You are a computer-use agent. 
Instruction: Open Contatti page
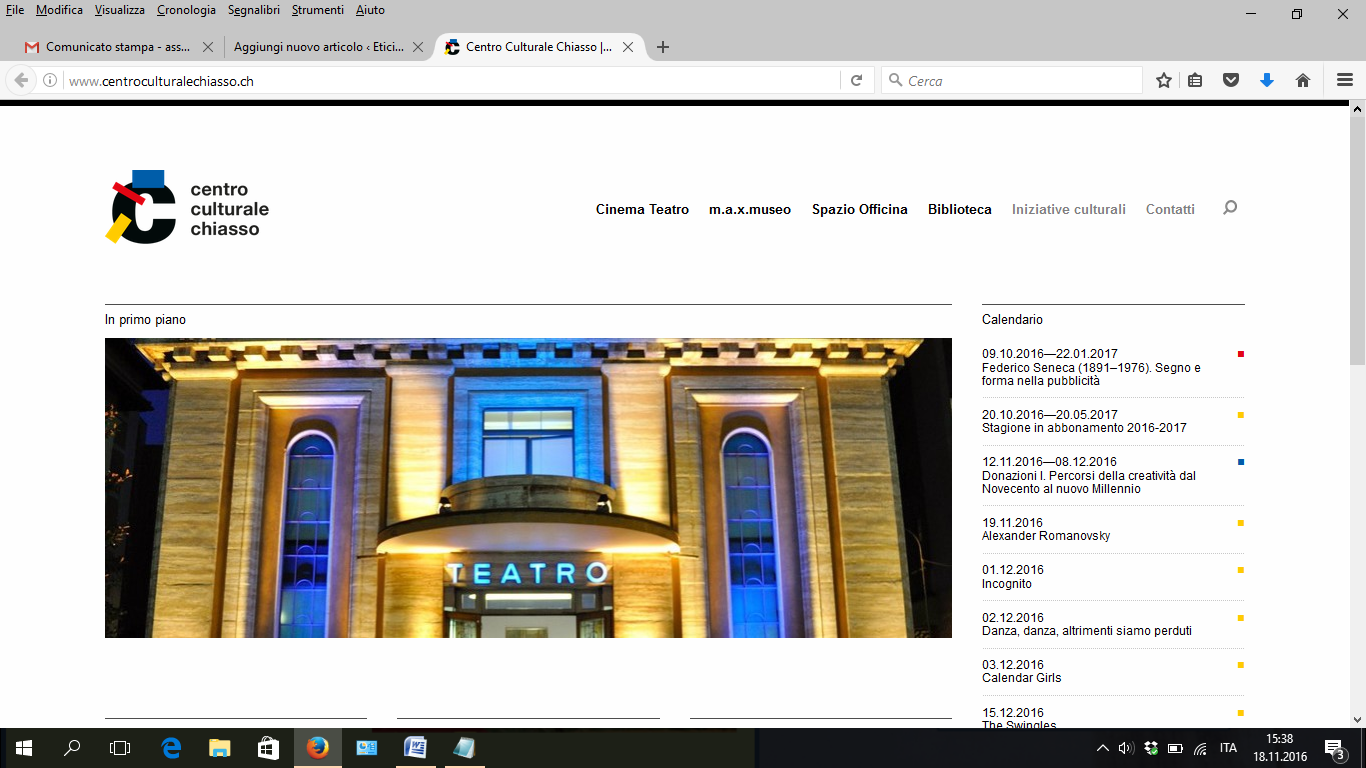click(1170, 209)
